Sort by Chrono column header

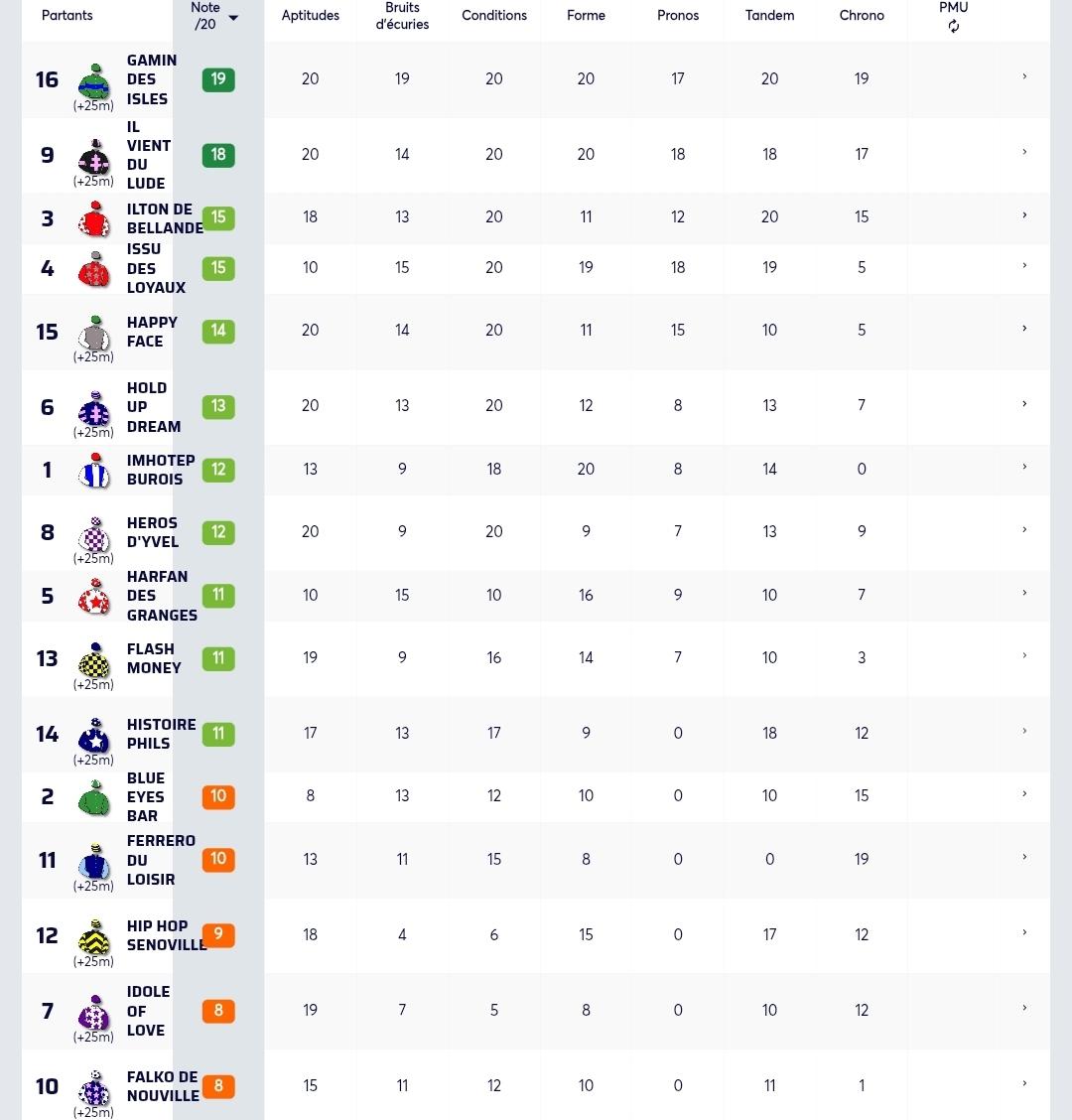tap(862, 15)
